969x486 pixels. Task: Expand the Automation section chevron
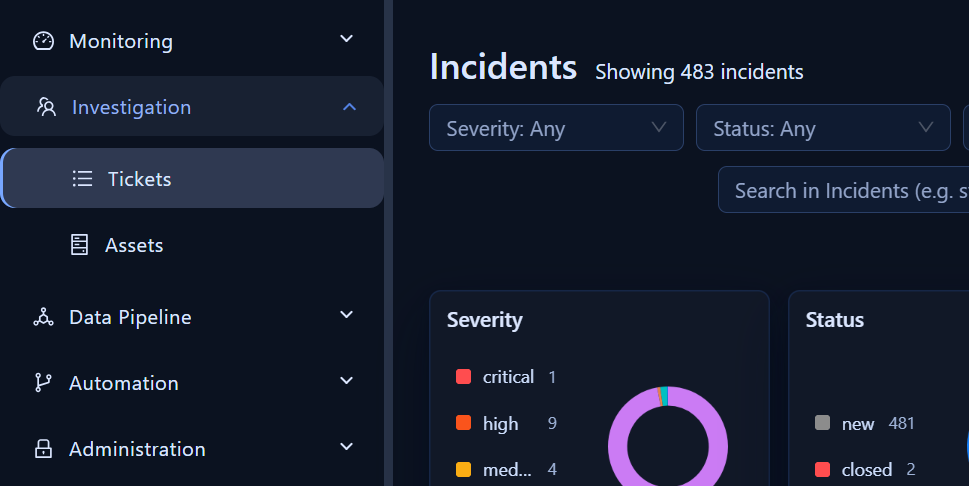tap(347, 381)
